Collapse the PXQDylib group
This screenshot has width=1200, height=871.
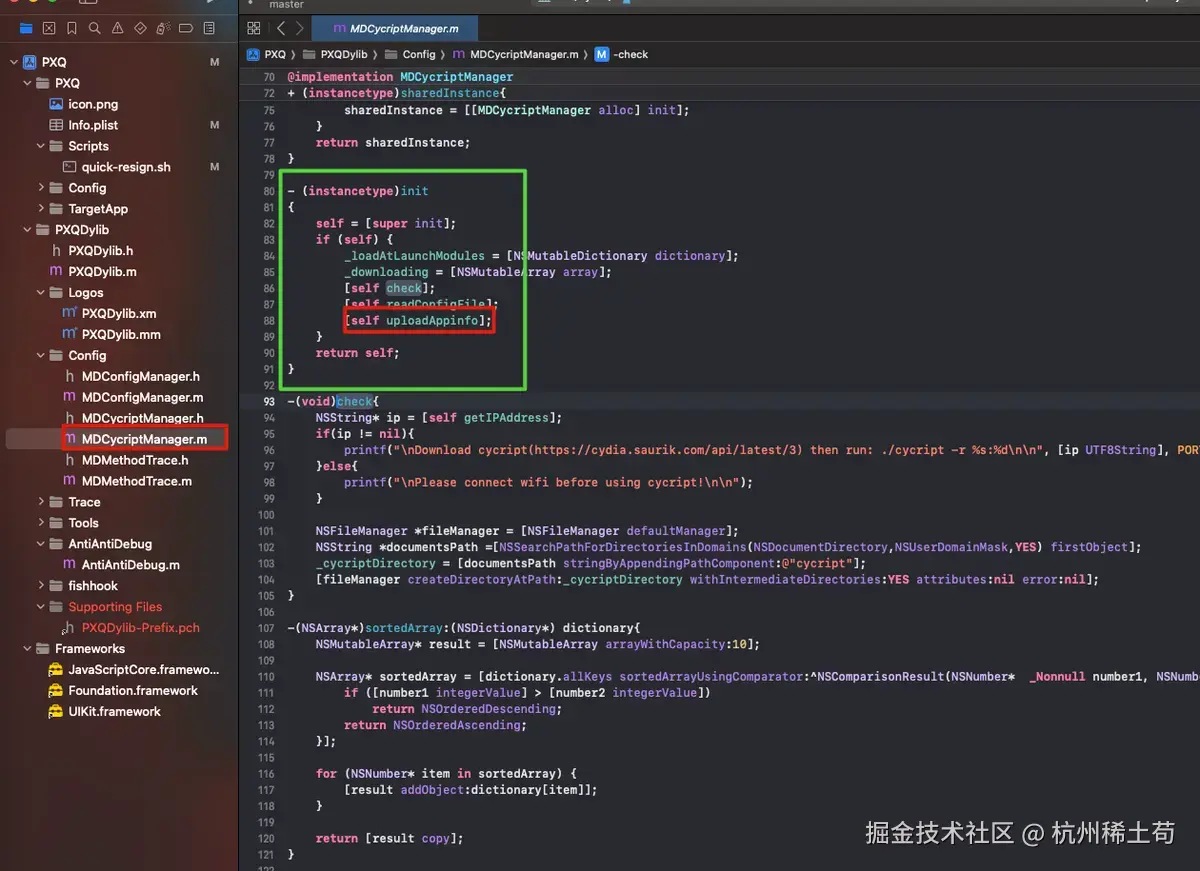(x=27, y=230)
